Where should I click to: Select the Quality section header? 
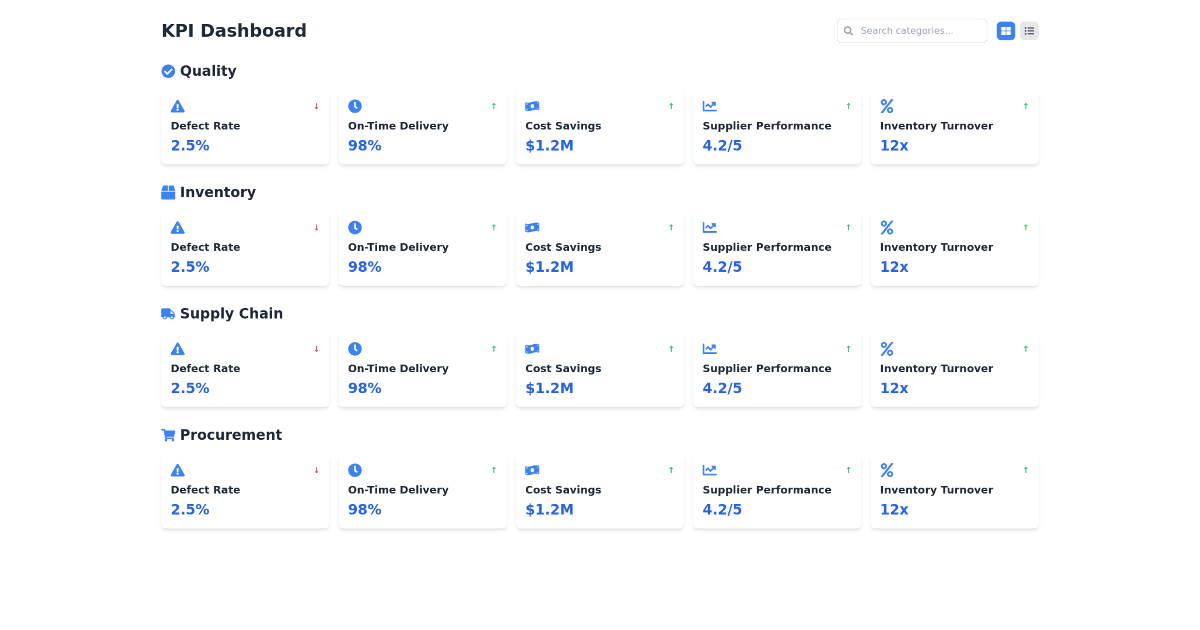point(207,71)
